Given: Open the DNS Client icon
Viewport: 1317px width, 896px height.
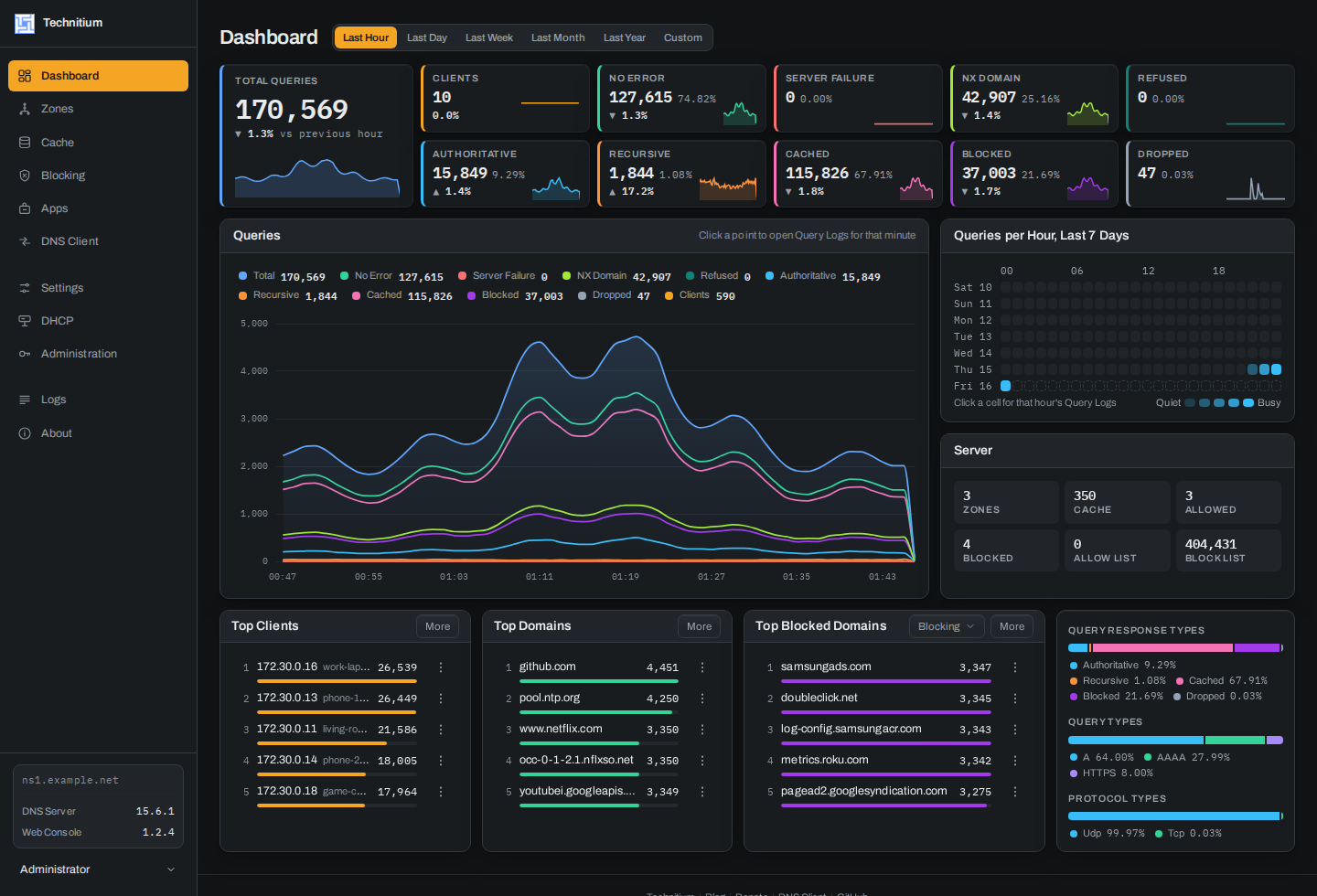Looking at the screenshot, I should (25, 241).
